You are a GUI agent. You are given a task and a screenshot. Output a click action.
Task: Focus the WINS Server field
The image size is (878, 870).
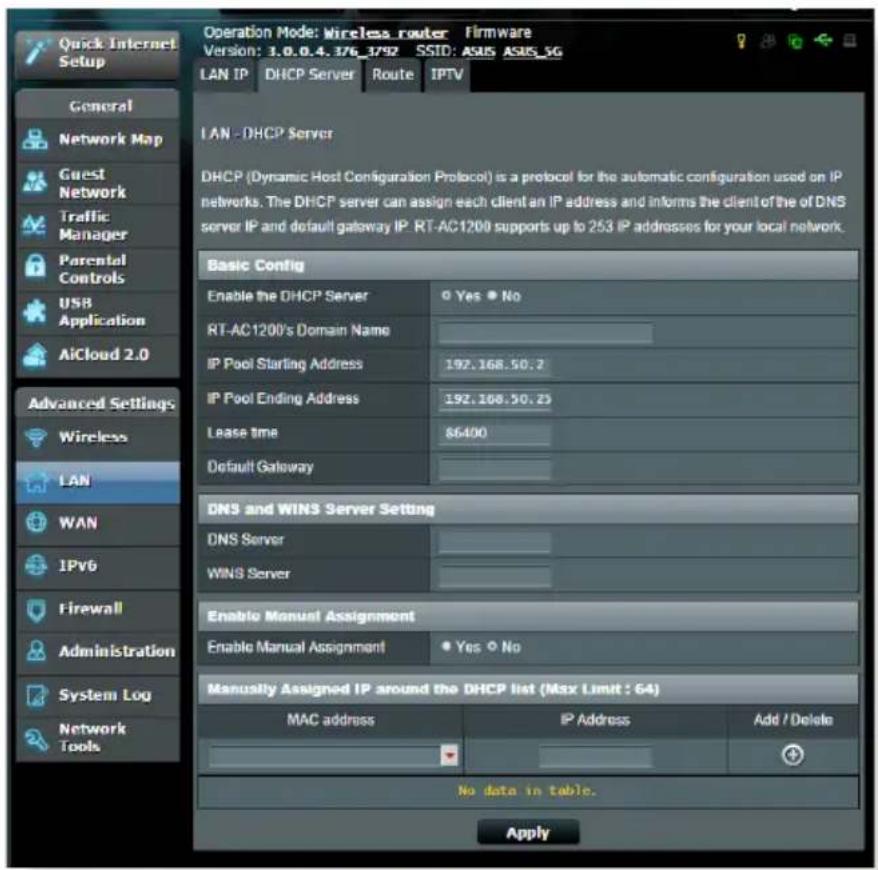[x=494, y=576]
